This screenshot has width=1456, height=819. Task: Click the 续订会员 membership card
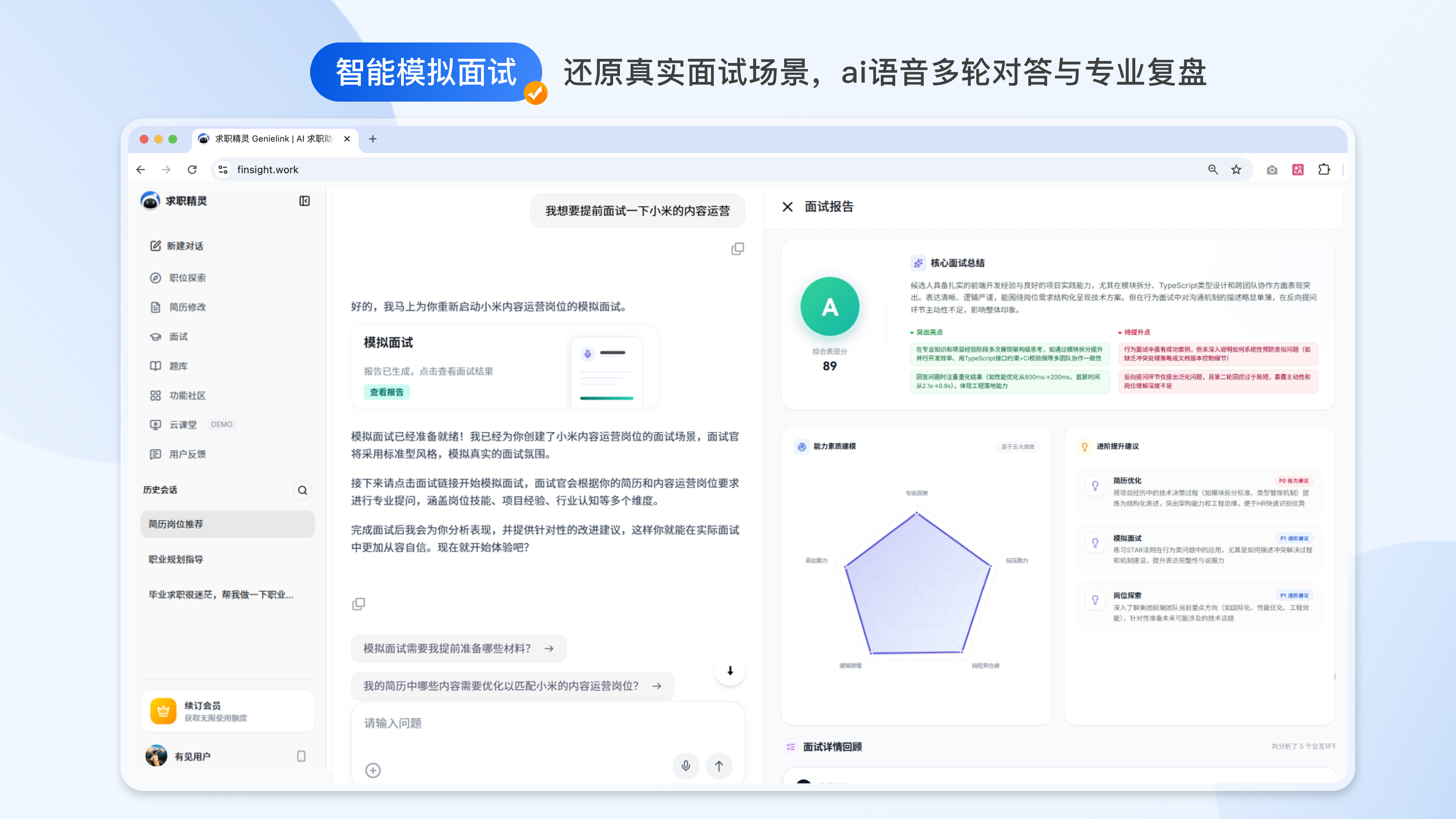[x=227, y=711]
